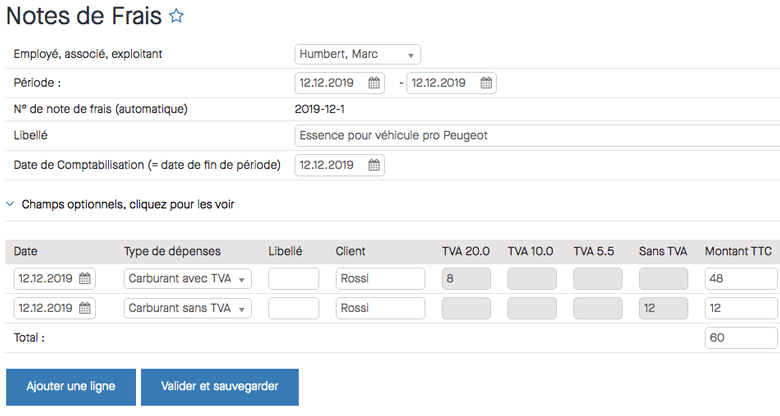Click the Ajouter une ligne button

(71, 387)
